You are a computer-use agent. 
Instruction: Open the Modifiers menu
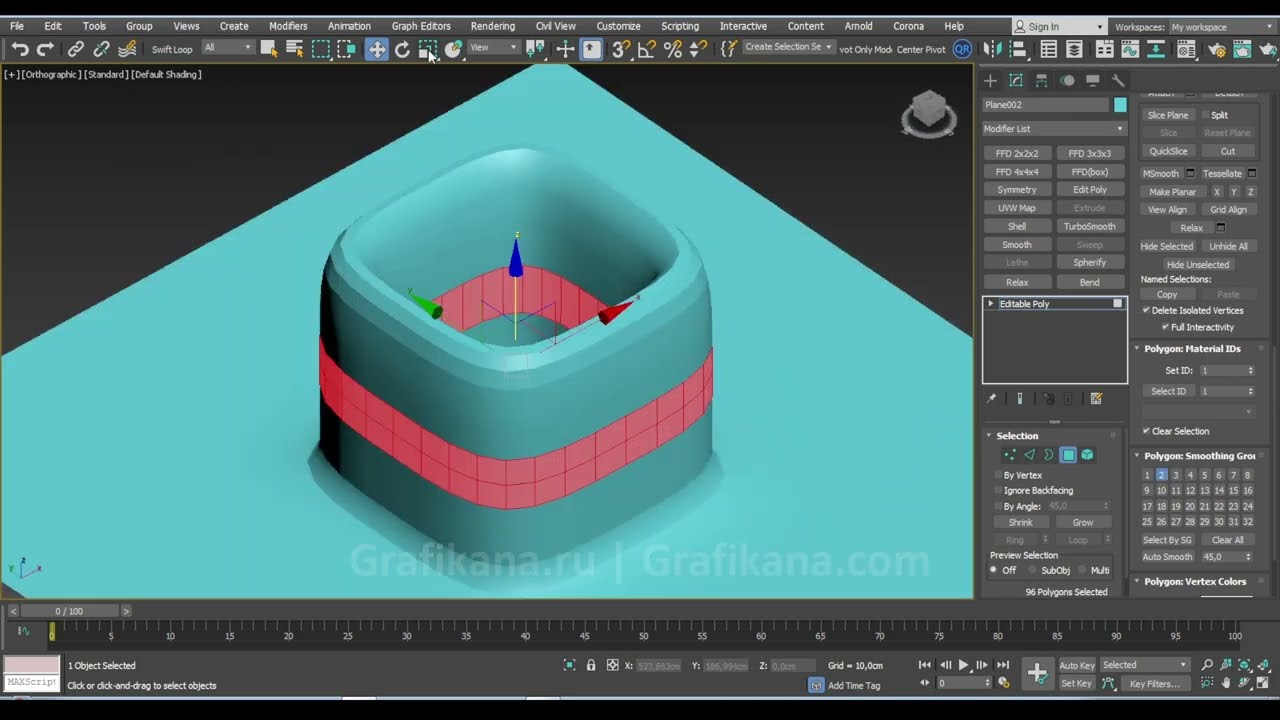point(288,26)
